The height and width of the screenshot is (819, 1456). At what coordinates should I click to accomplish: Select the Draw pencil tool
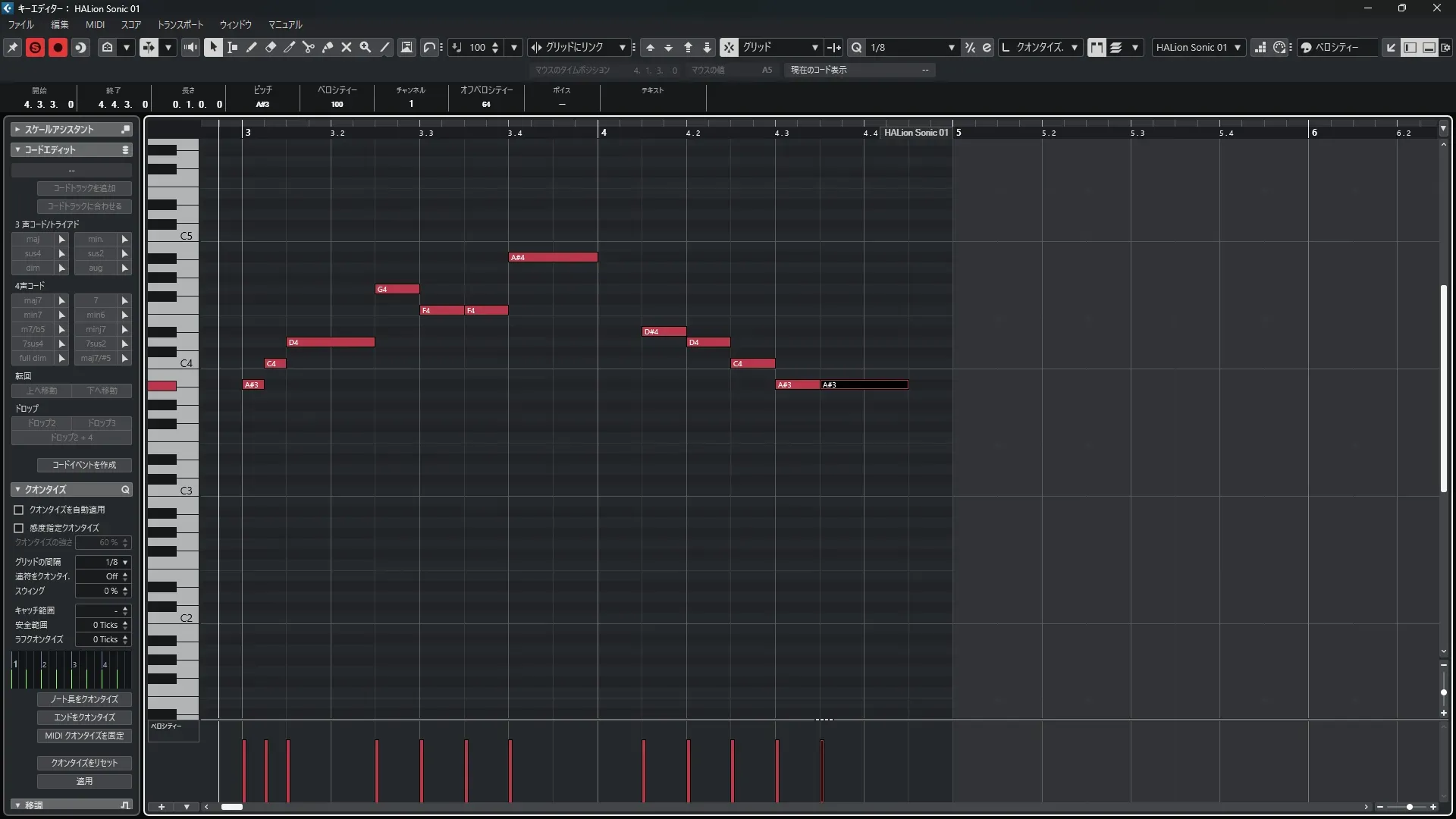click(x=252, y=47)
